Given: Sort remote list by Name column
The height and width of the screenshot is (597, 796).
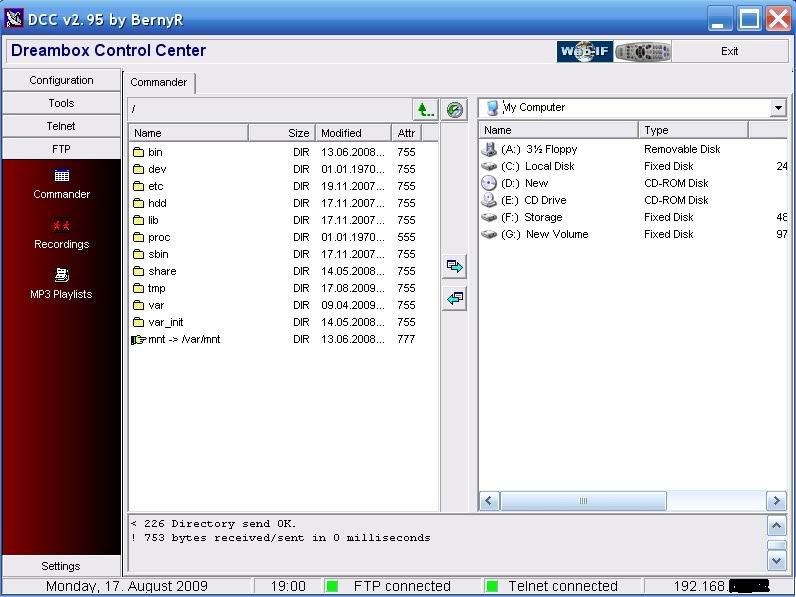Looking at the screenshot, I should tap(188, 133).
